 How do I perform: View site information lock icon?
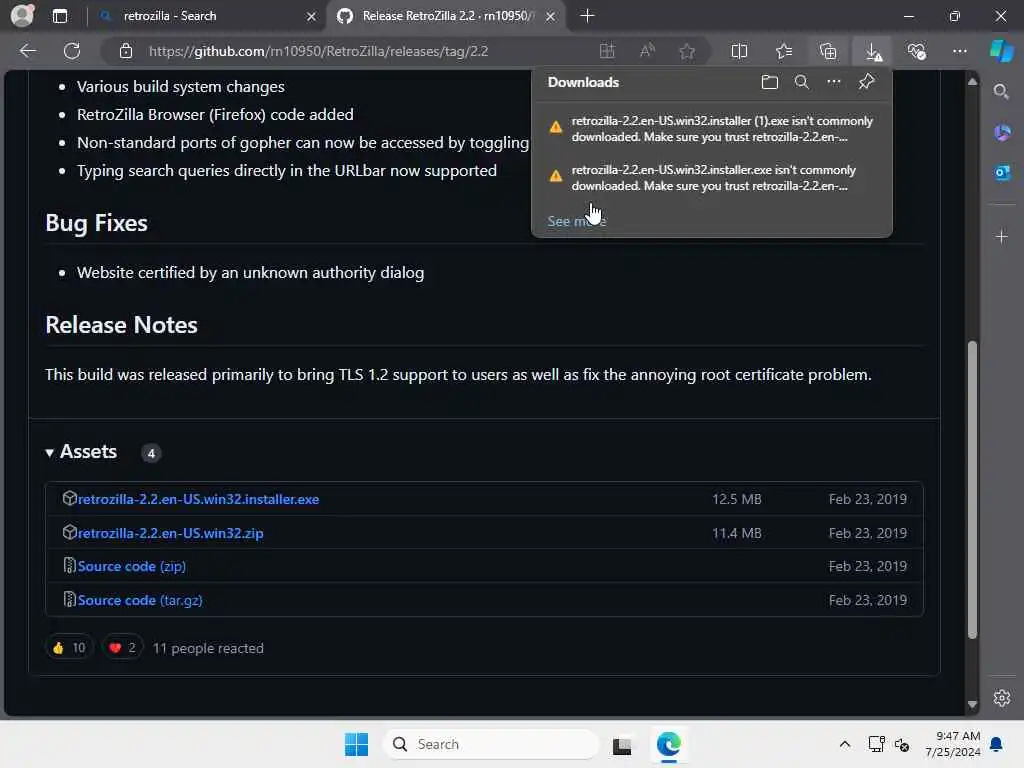126,51
